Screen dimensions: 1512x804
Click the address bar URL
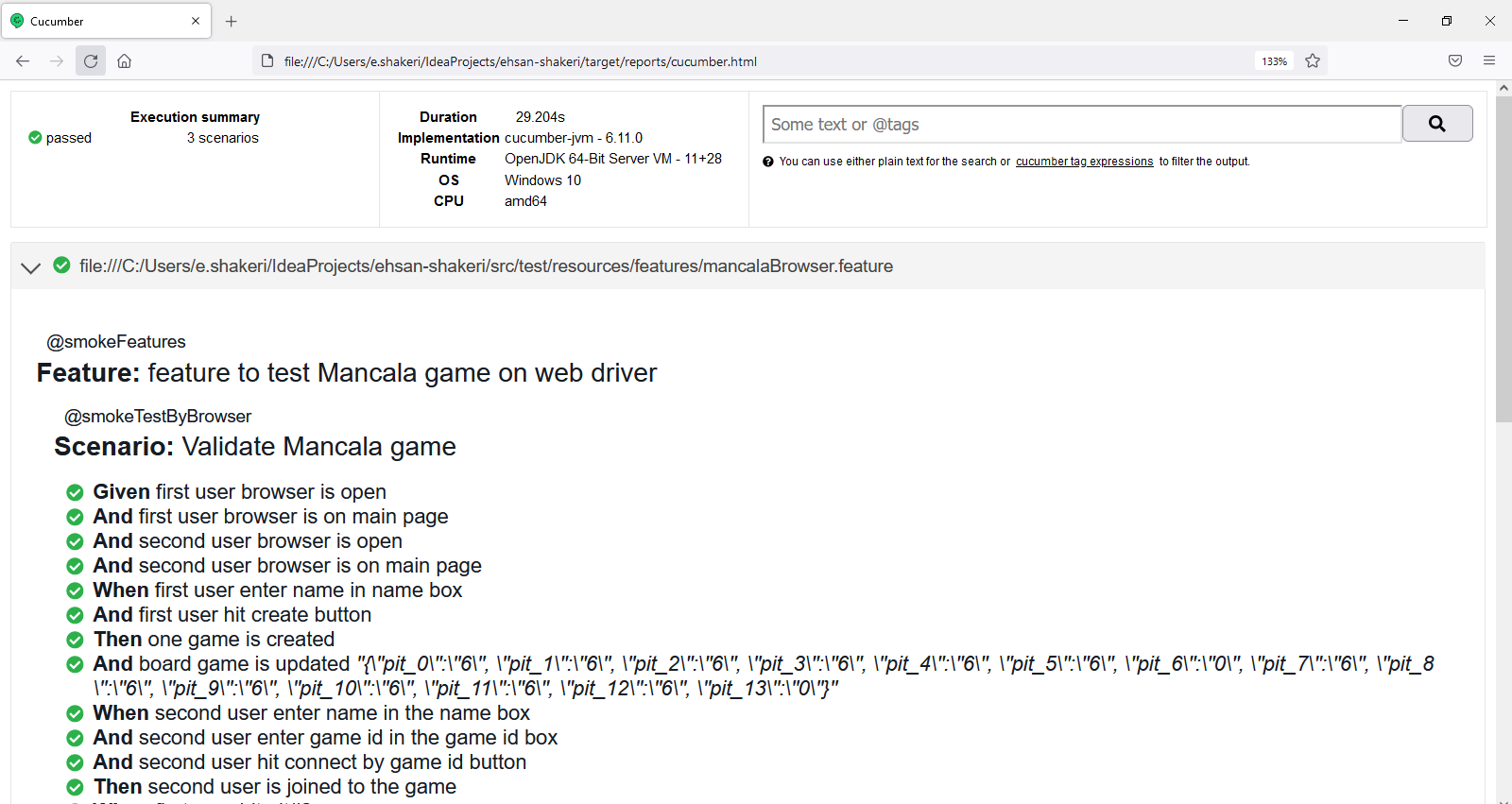[x=521, y=61]
